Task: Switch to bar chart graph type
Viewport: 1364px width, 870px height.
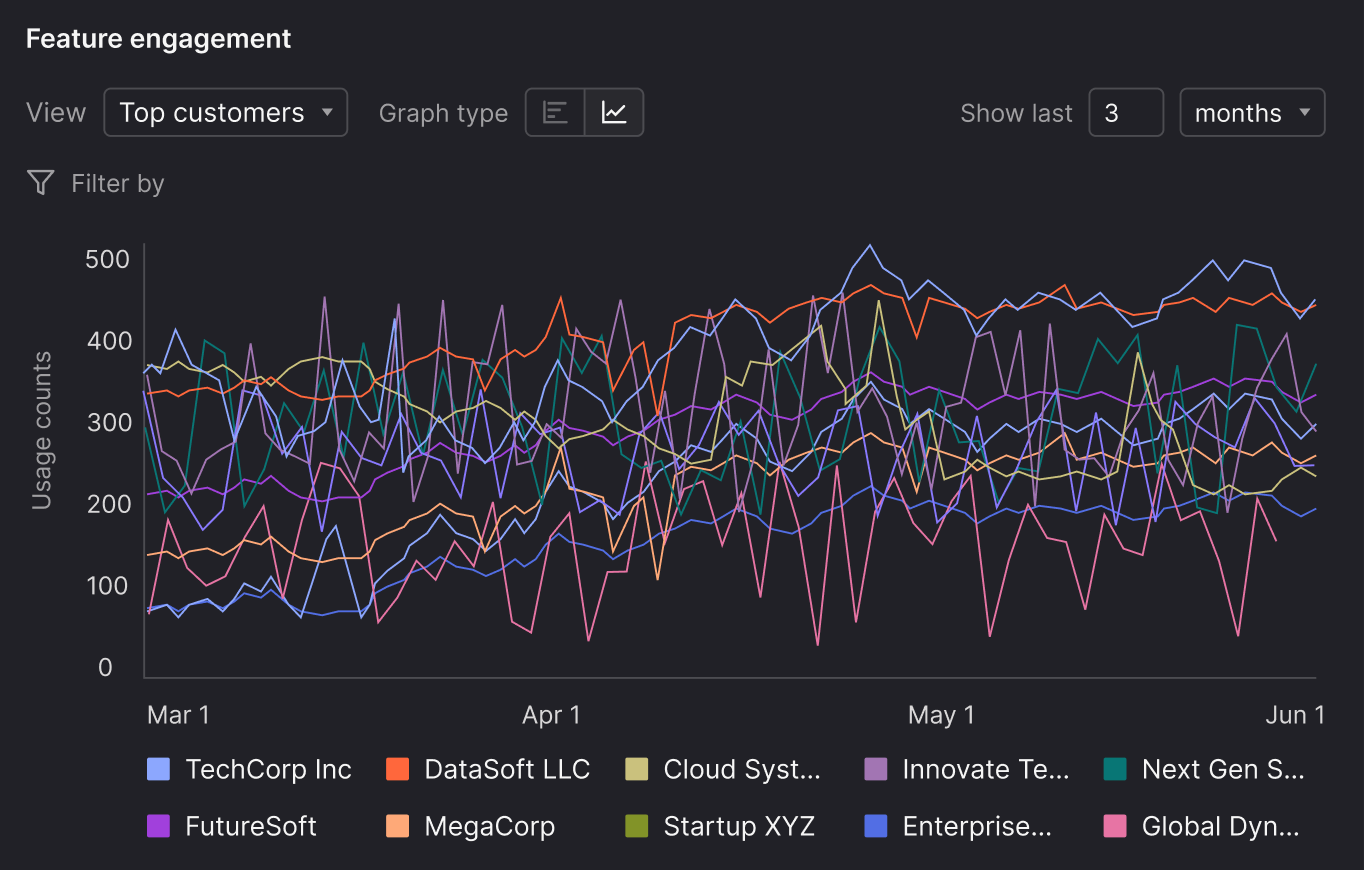Action: (x=555, y=112)
